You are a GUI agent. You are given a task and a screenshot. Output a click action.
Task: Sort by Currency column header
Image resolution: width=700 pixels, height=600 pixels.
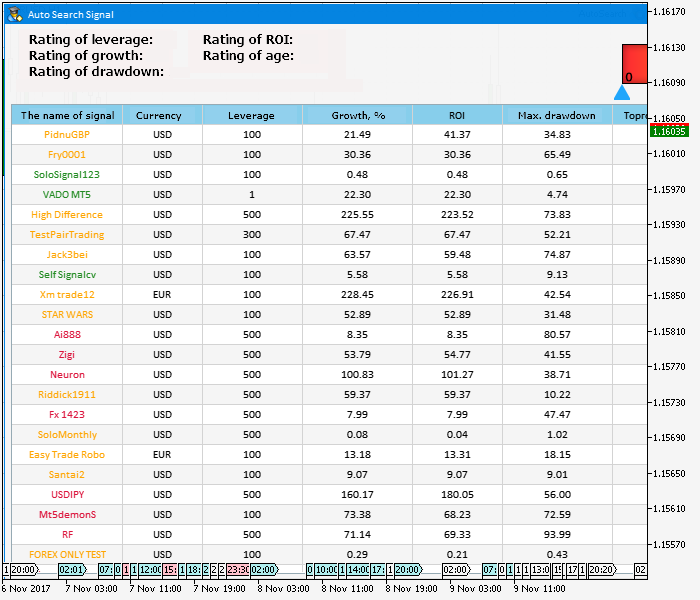(x=162, y=115)
